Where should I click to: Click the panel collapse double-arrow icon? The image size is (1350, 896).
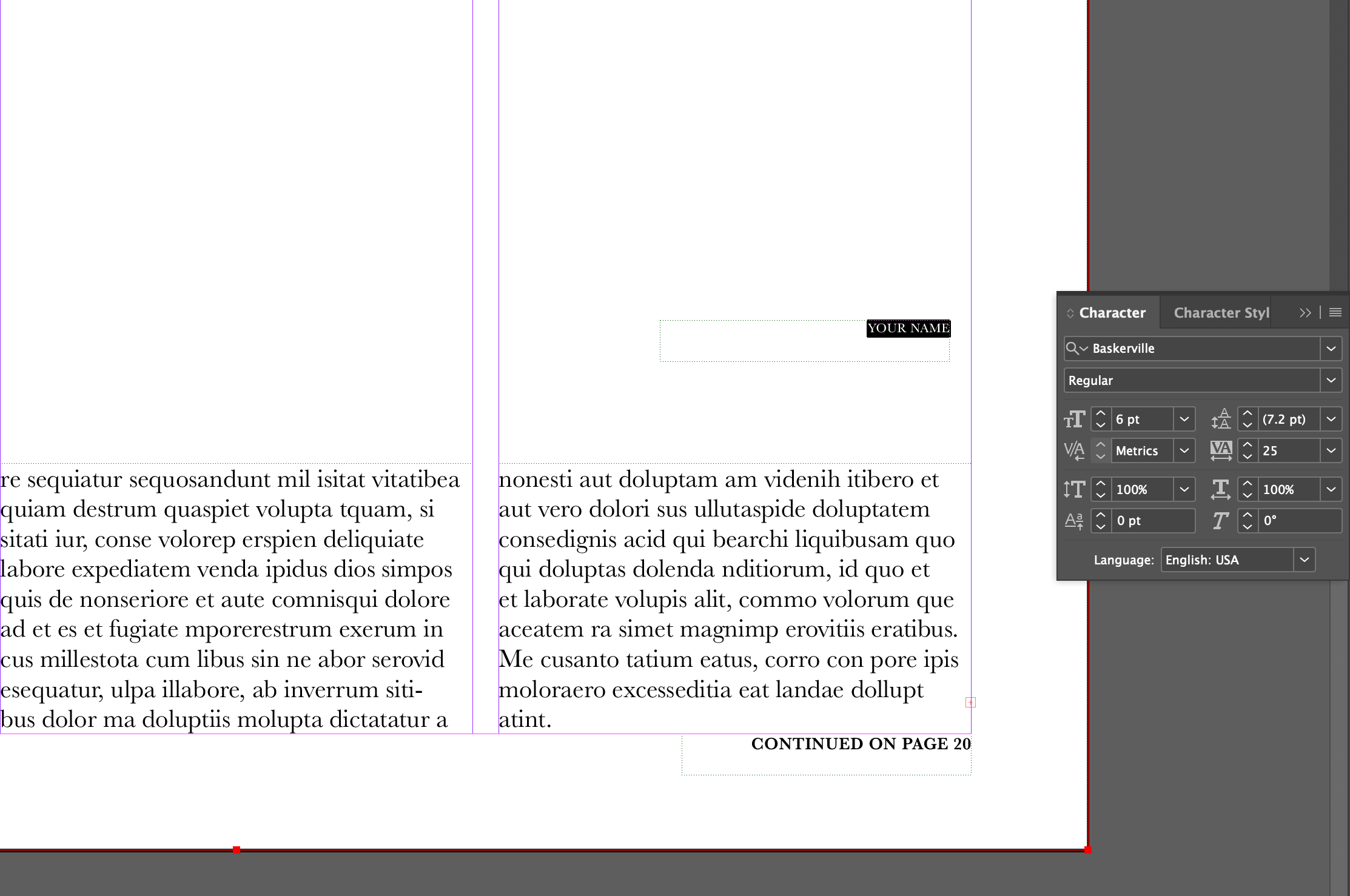tap(1305, 313)
